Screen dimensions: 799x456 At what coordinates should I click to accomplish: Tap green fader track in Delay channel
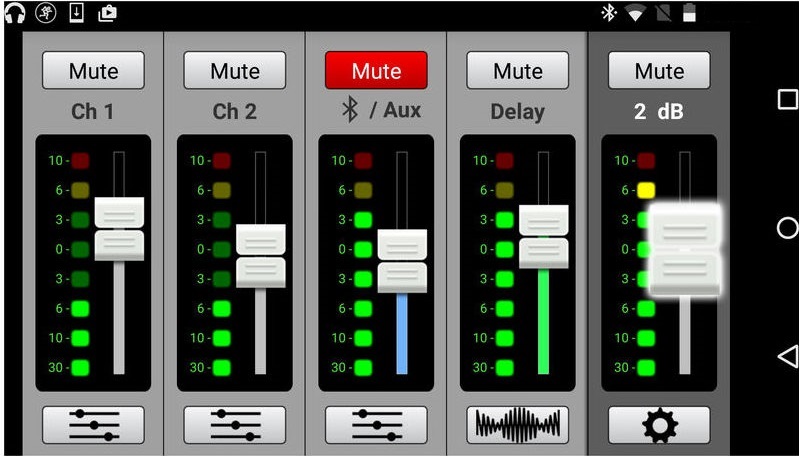pos(544,321)
